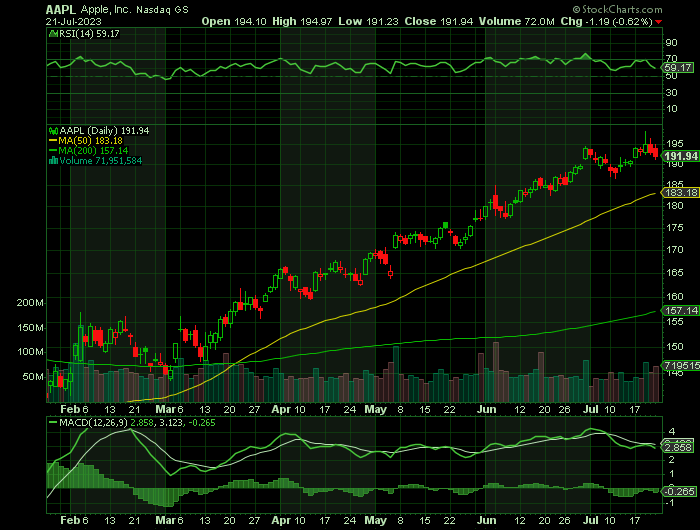Screen dimensions: 700x530
Task: Click the MA(50) 183.18 legend label
Action: 90,141
